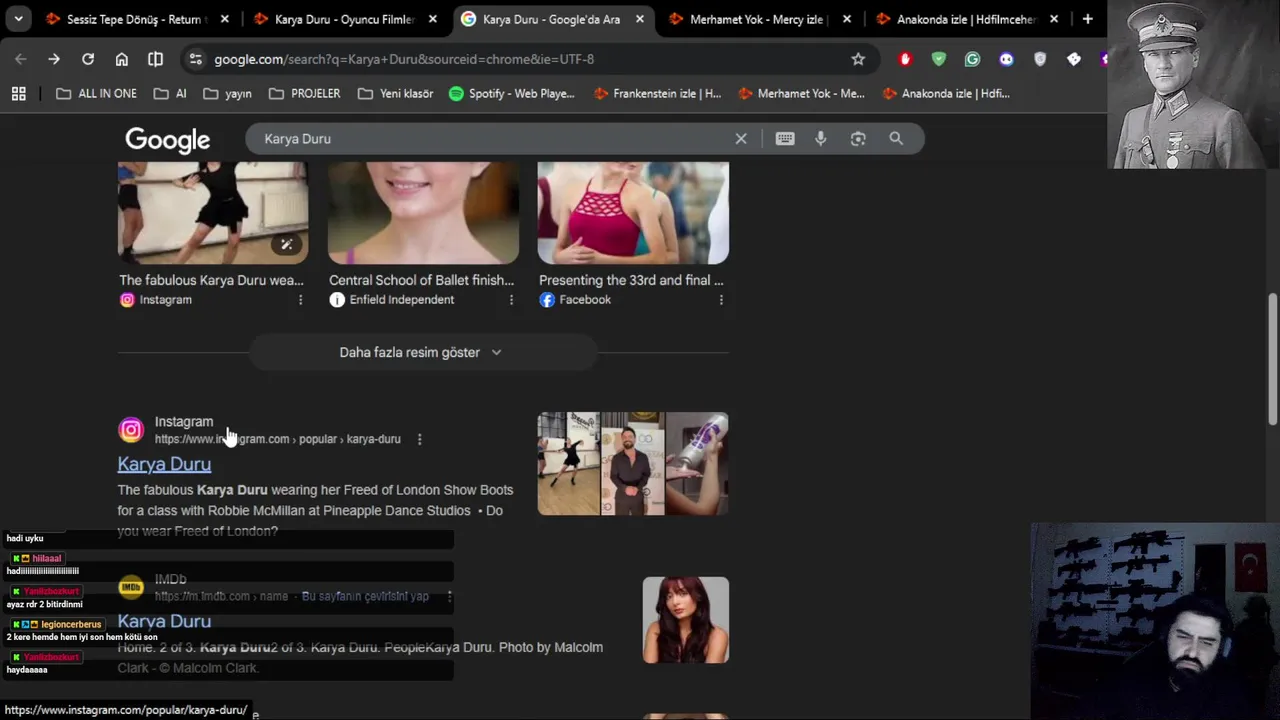Click the address bar URL
This screenshot has width=1280, height=720.
404,59
